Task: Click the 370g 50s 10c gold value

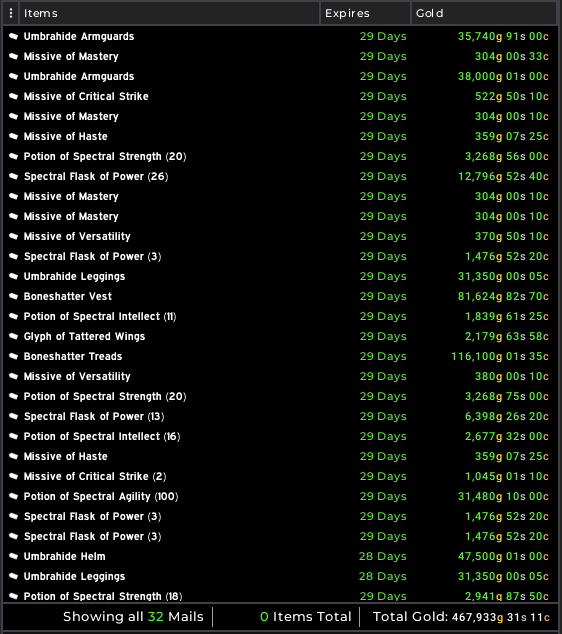Action: point(512,236)
